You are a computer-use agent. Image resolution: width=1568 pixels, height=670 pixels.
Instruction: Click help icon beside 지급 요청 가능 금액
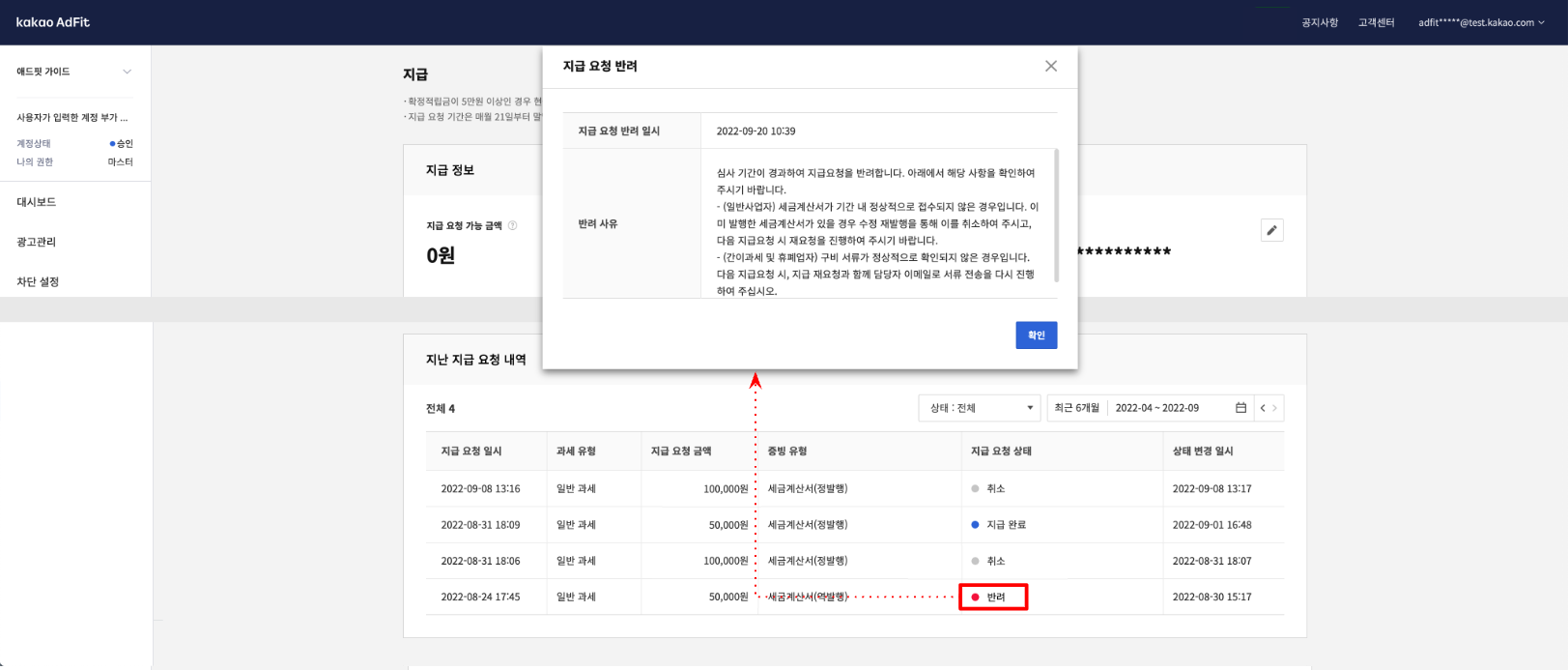513,225
